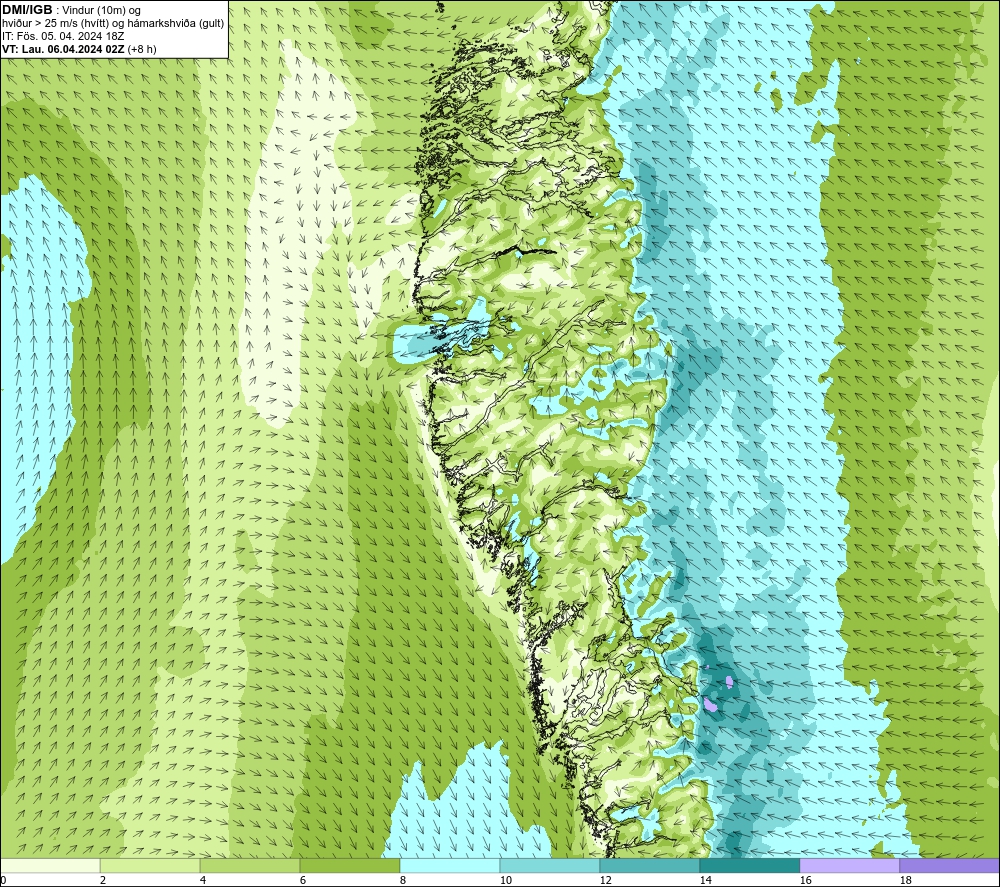Click the 12–14 m/s medium teal legend swatch
Viewport: 1000px width, 887px height.
[x=650, y=866]
